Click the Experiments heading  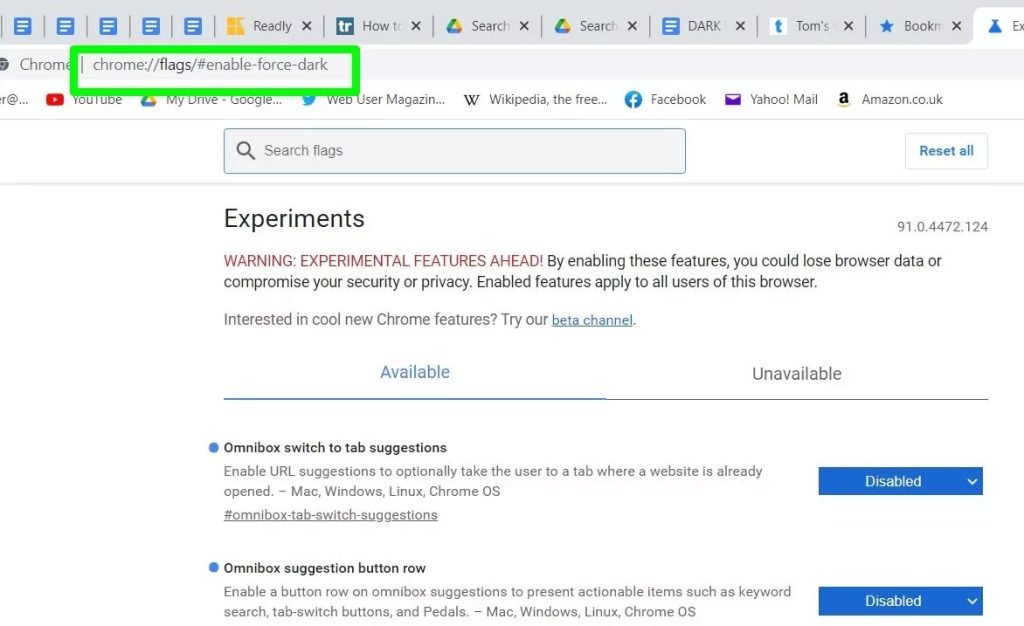(x=294, y=219)
